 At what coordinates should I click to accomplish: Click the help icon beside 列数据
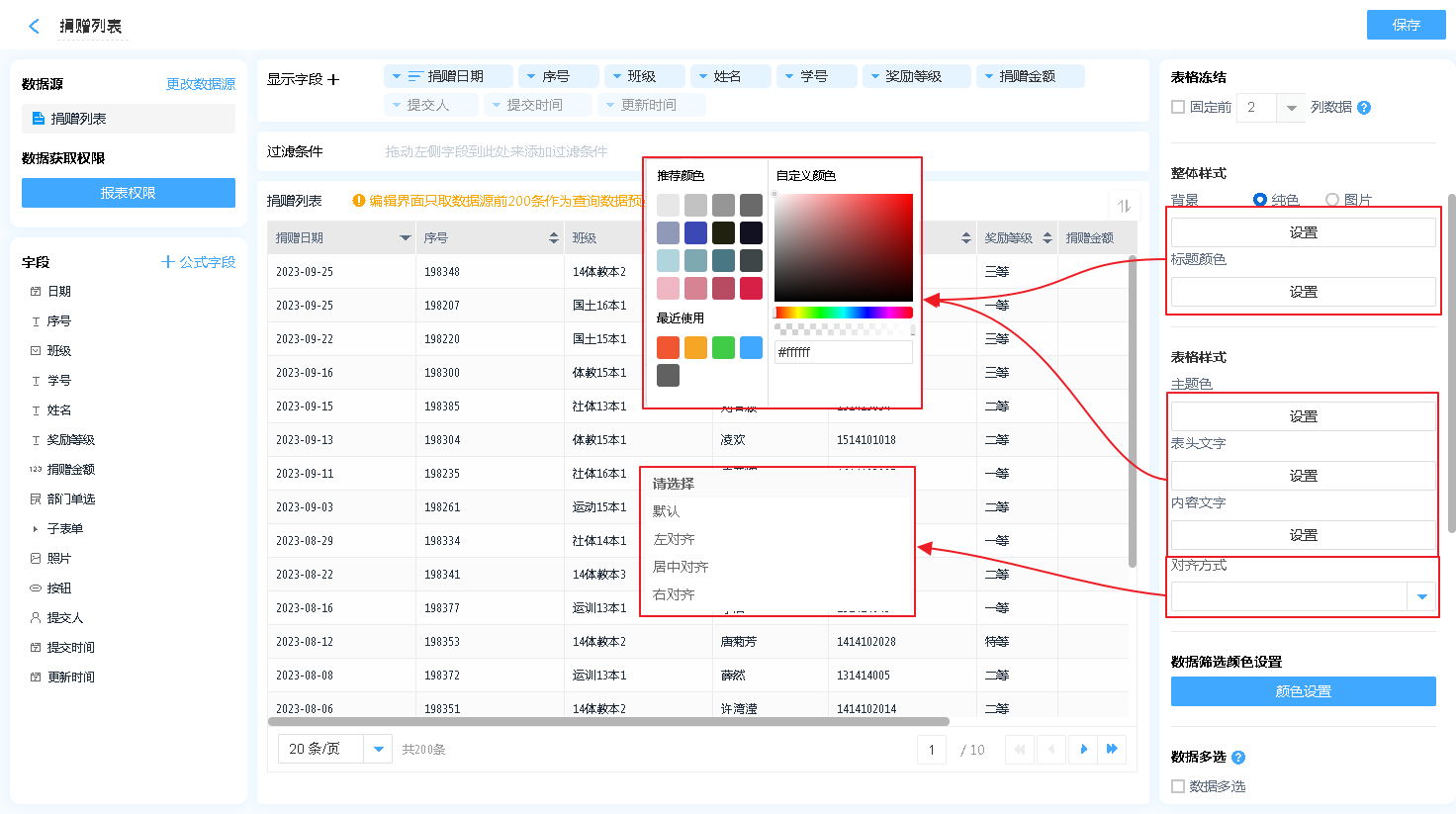point(1364,108)
